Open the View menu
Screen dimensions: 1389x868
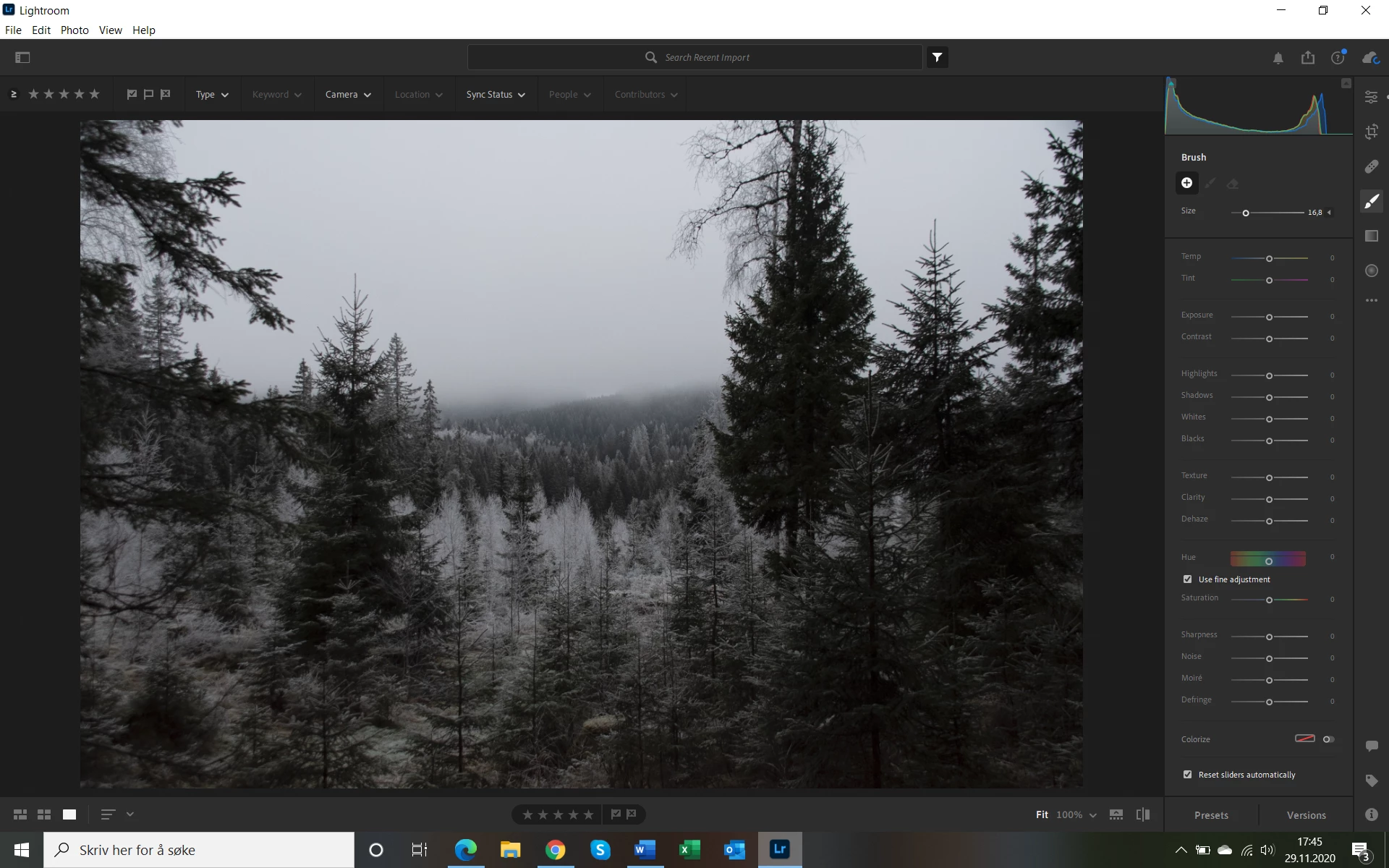(x=110, y=30)
